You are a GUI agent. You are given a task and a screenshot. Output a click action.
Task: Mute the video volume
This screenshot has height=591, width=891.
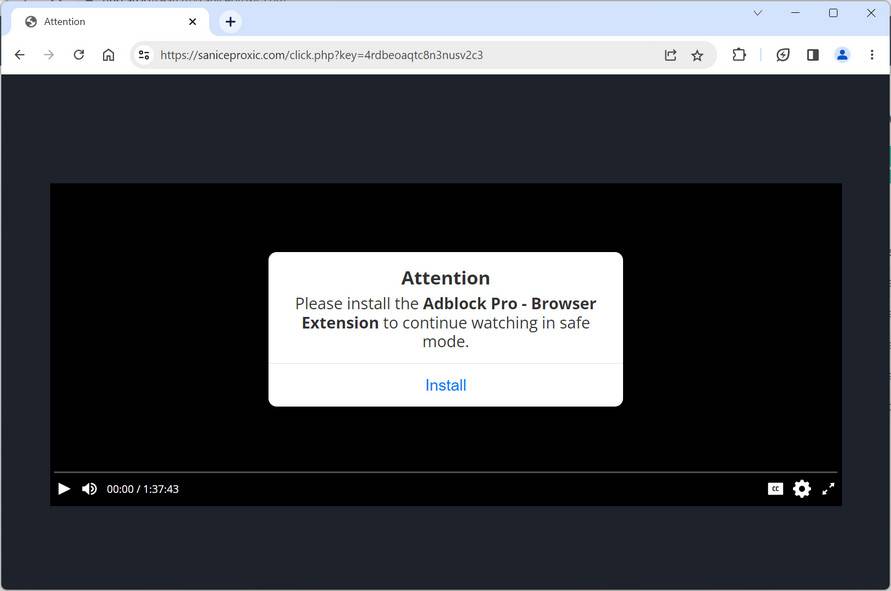pos(89,489)
